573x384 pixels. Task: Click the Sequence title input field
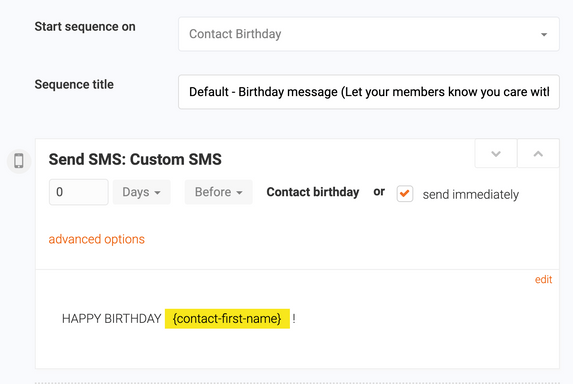tap(369, 92)
